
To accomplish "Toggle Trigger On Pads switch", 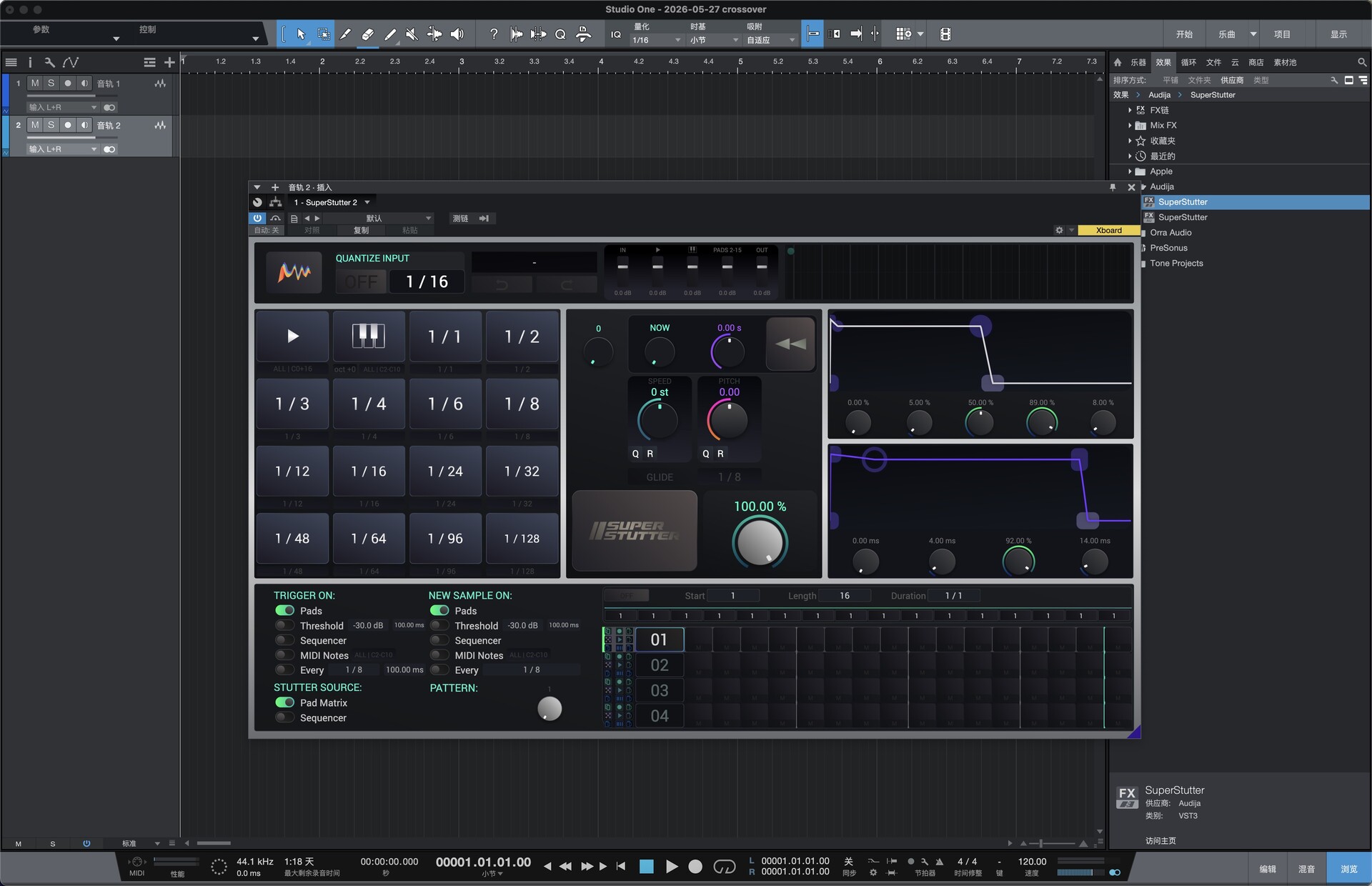I will coord(284,610).
